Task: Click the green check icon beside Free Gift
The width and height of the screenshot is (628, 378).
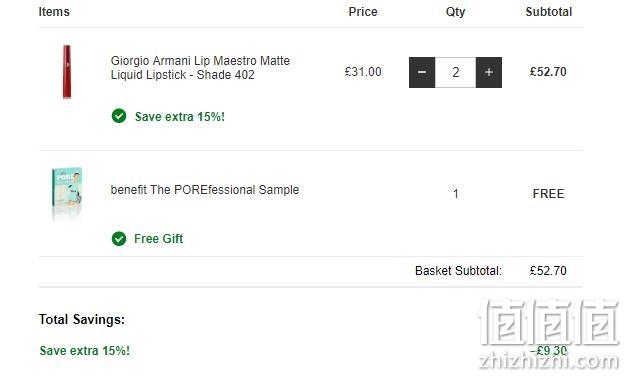Action: coord(119,239)
